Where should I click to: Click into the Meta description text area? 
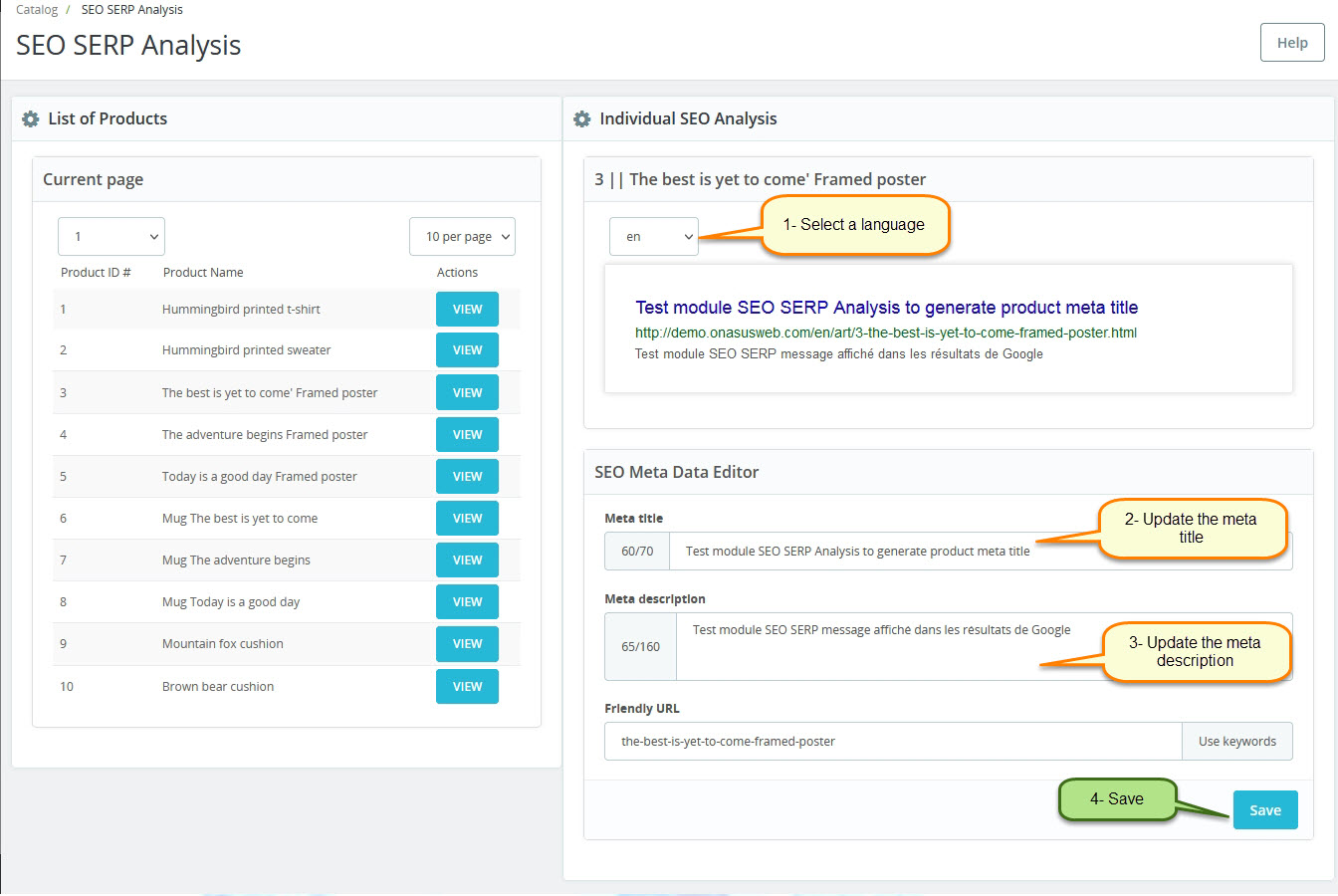[876, 647]
